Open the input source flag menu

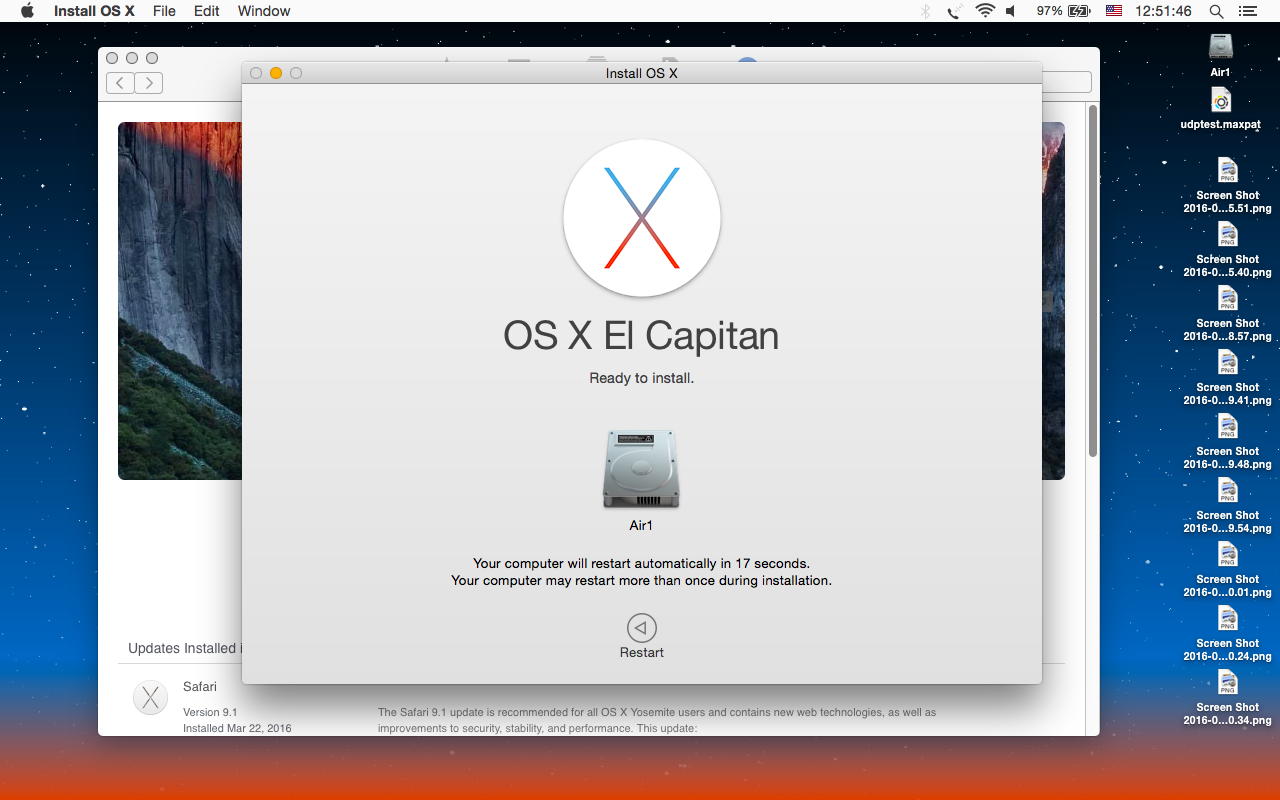point(1113,11)
